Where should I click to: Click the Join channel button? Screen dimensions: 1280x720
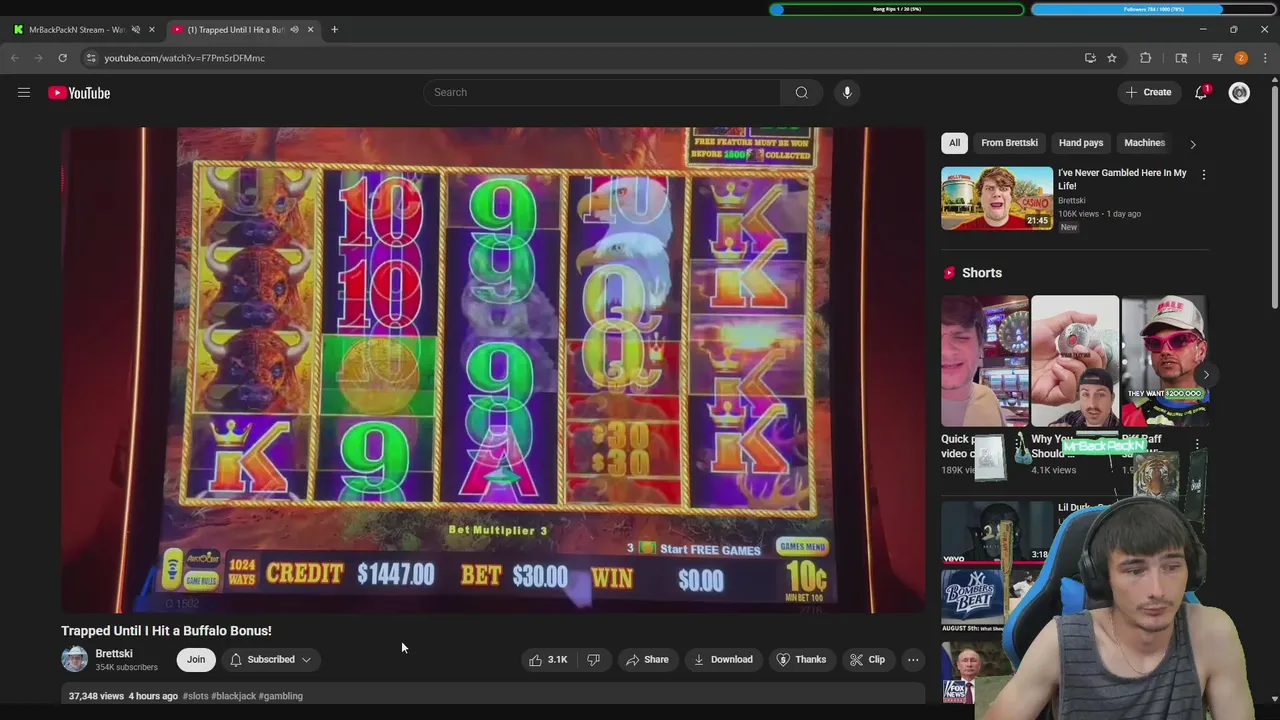[x=196, y=659]
